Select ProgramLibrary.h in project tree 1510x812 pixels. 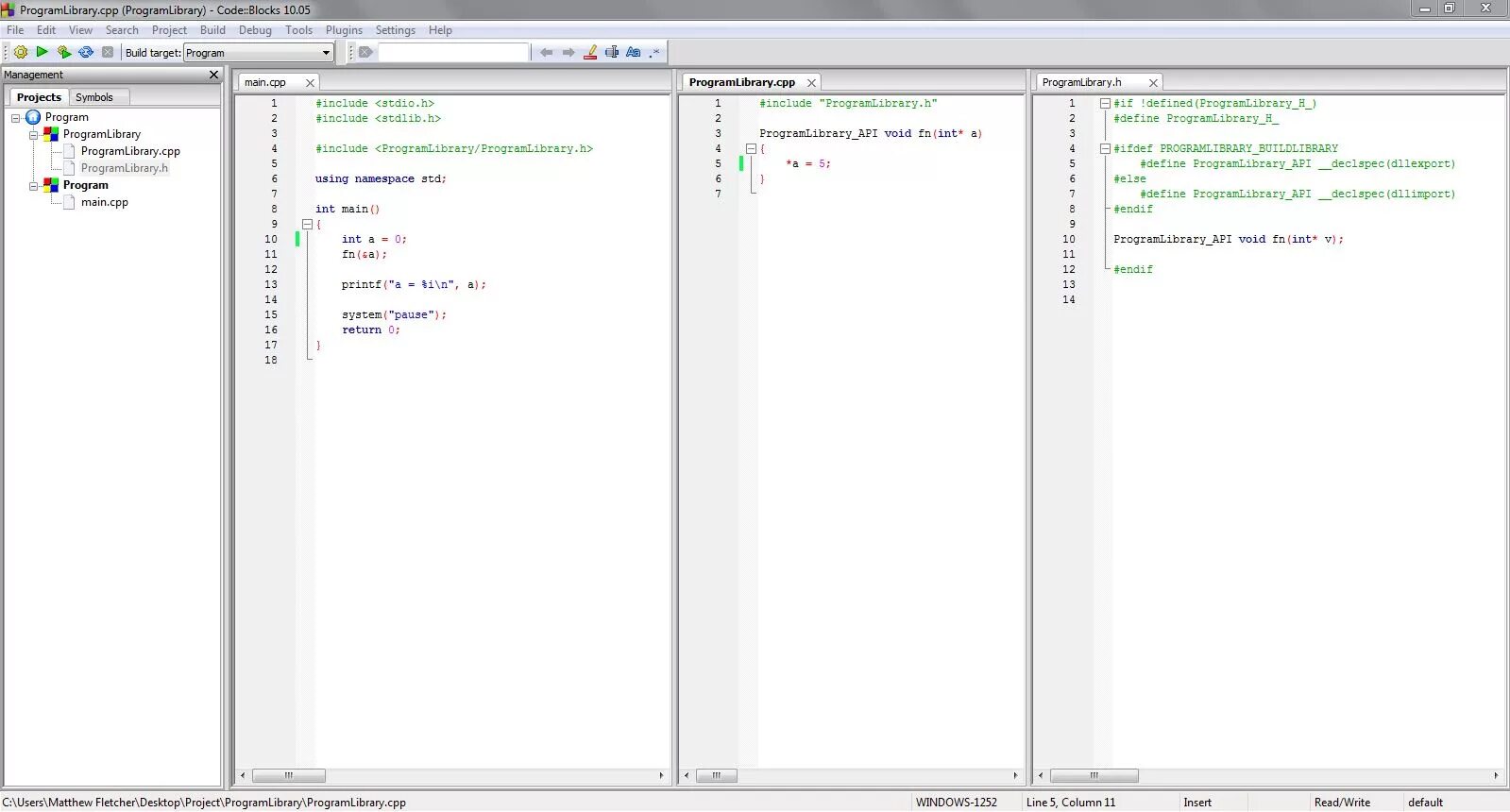point(125,168)
